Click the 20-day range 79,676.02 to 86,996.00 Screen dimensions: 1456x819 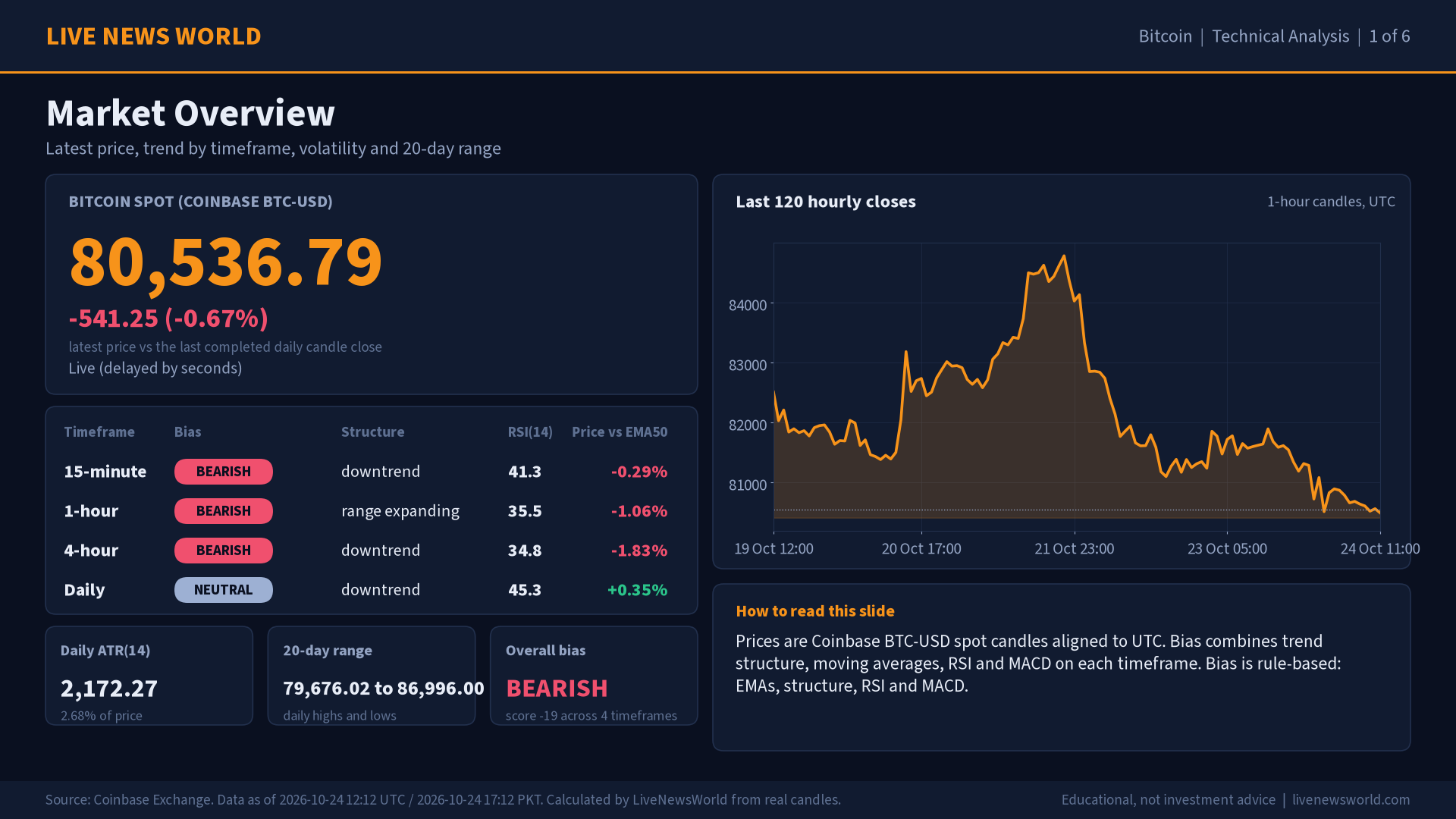click(x=384, y=689)
